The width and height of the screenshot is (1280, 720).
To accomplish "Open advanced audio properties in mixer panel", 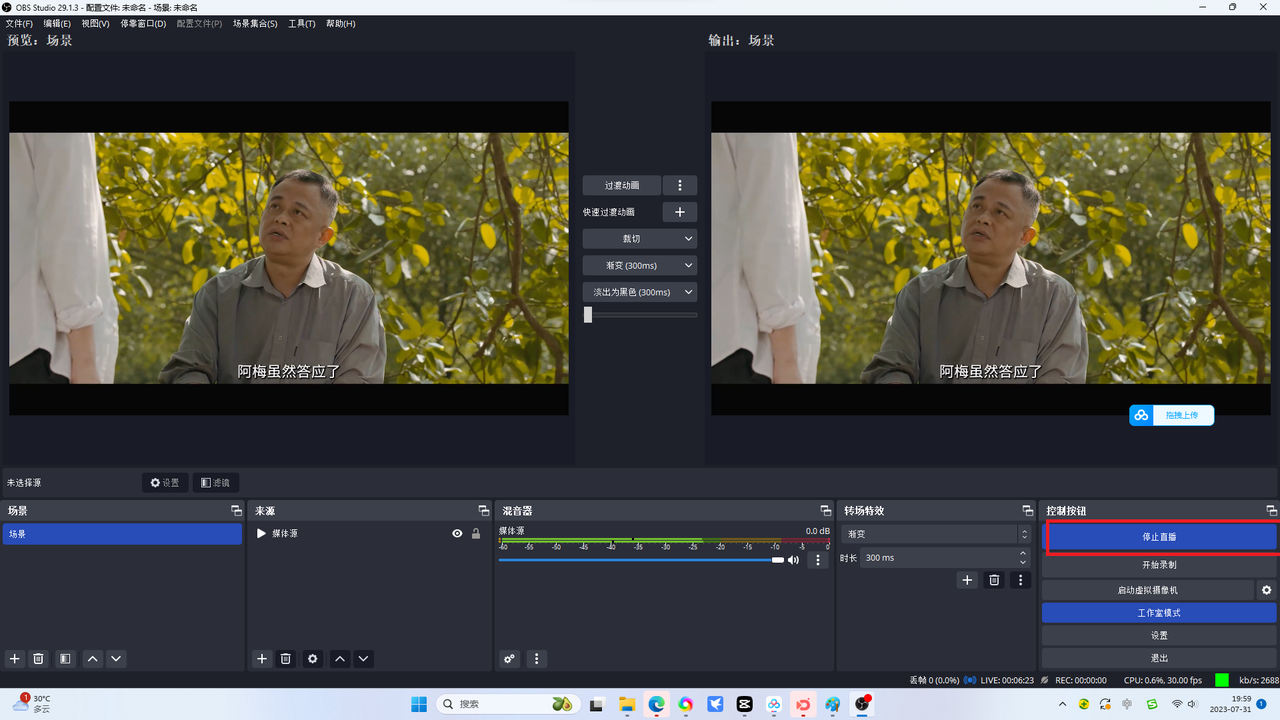I will 510,659.
